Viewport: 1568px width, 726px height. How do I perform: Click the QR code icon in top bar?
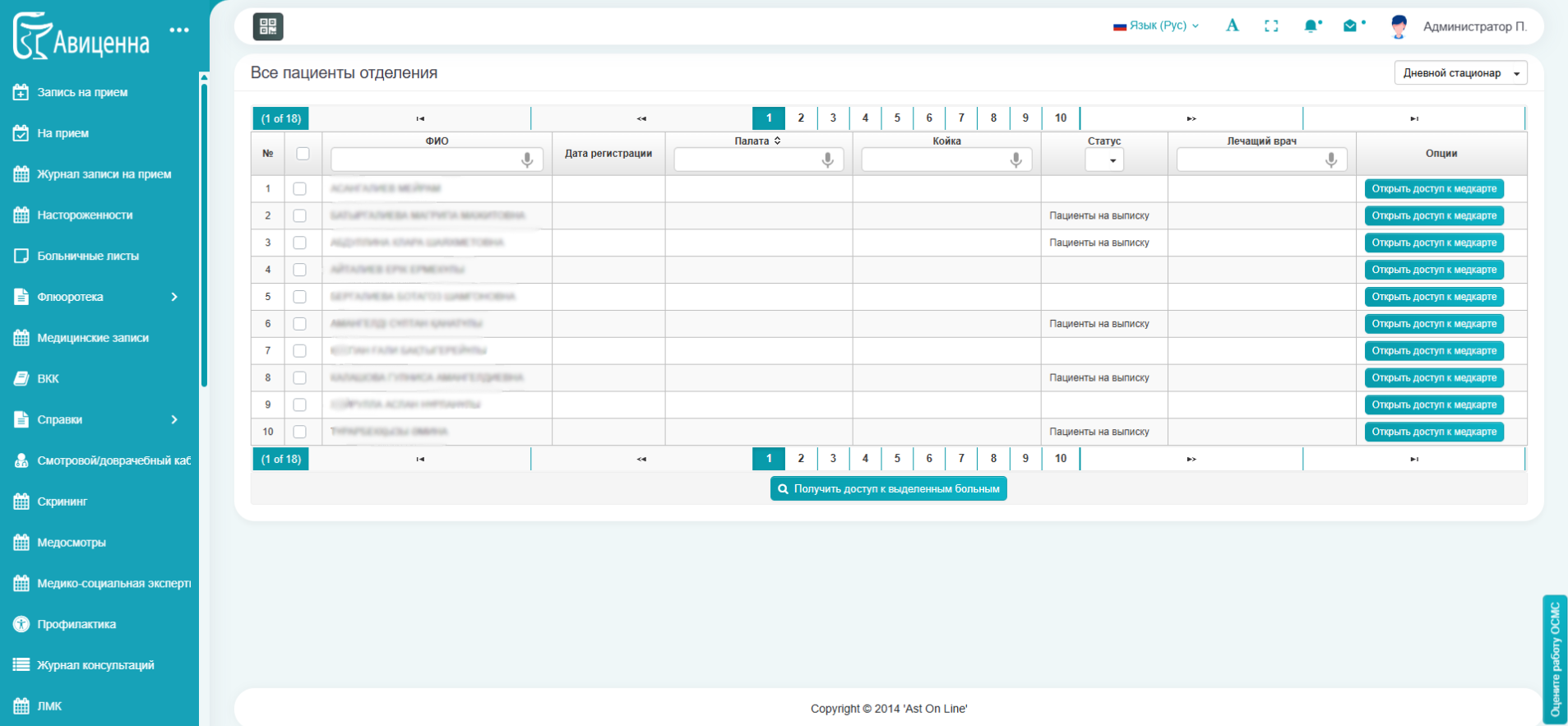click(x=268, y=26)
